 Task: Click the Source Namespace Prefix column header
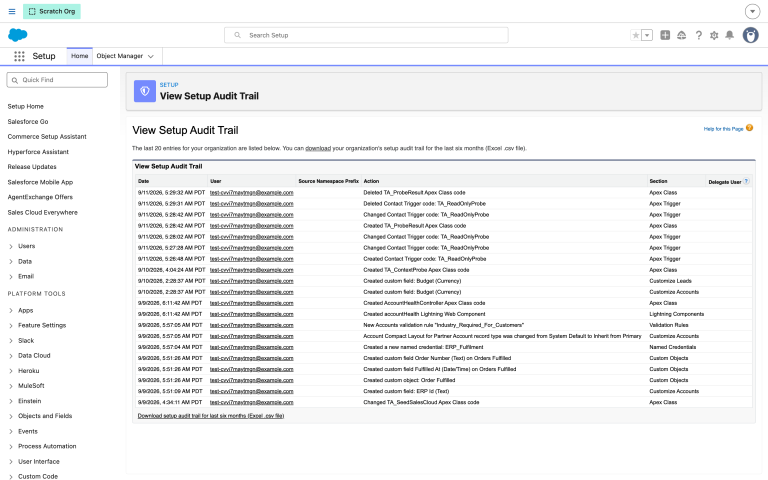(329, 181)
